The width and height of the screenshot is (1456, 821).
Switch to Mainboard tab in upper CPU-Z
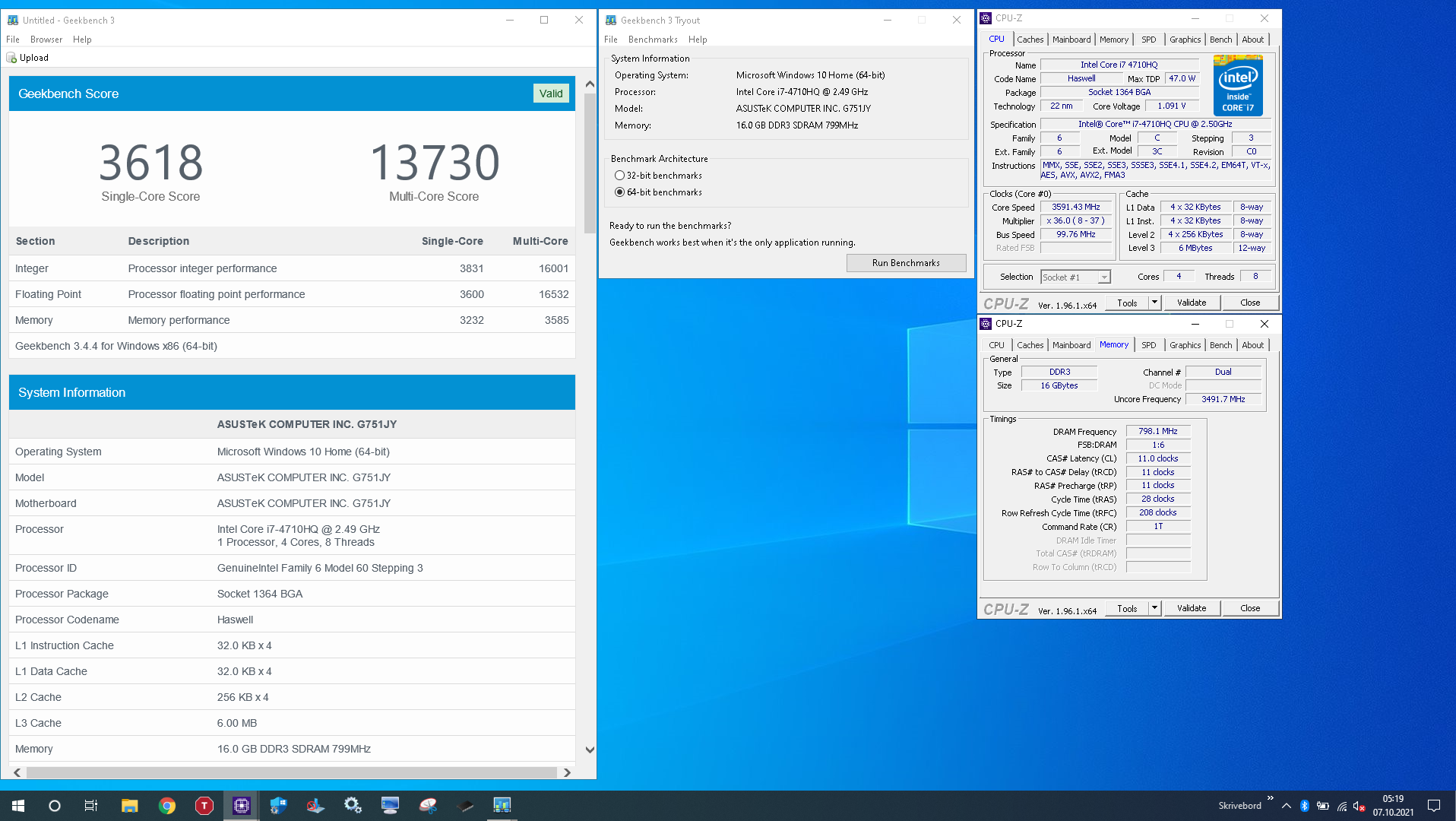[1071, 40]
